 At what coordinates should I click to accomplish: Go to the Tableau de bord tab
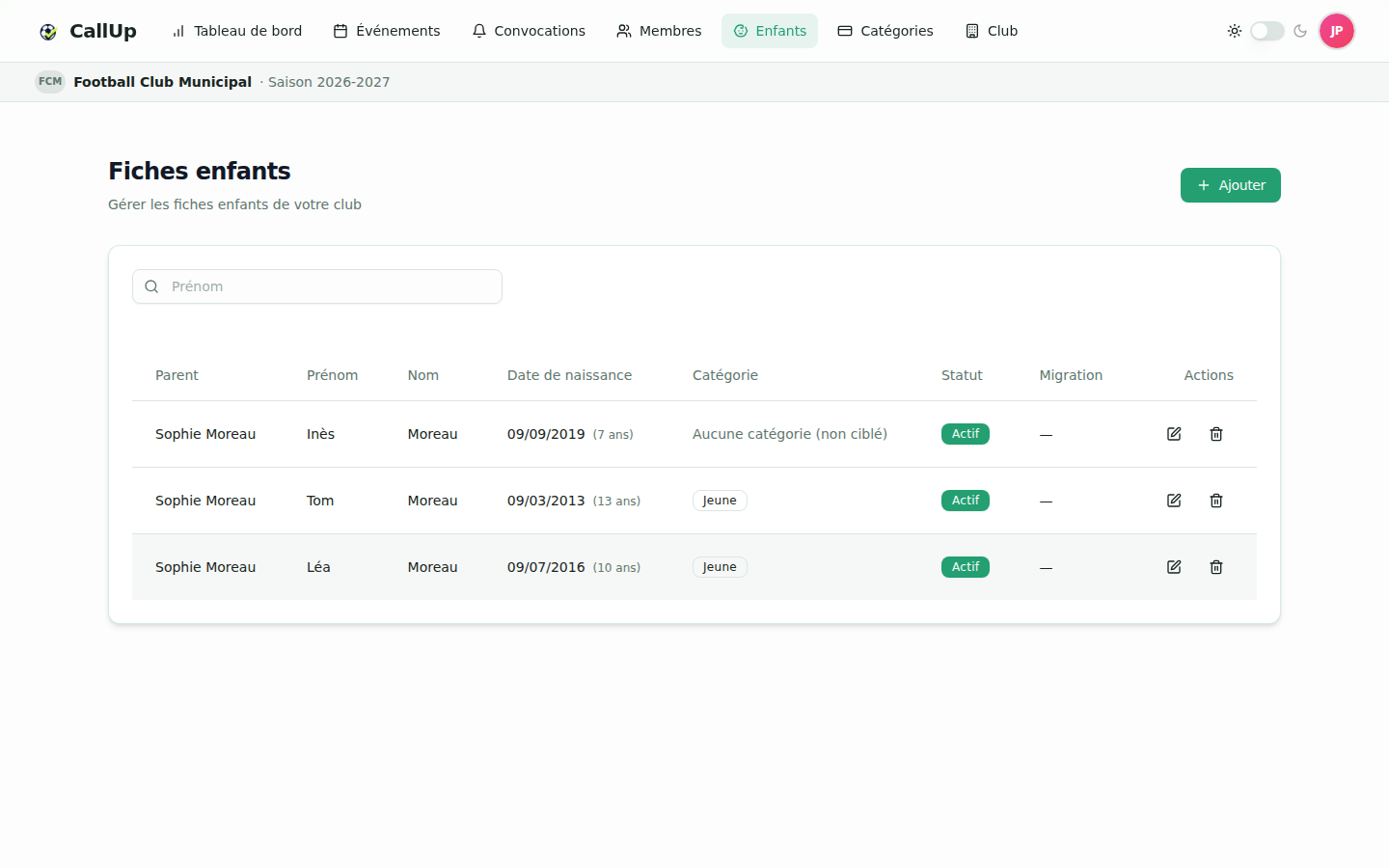tap(236, 31)
